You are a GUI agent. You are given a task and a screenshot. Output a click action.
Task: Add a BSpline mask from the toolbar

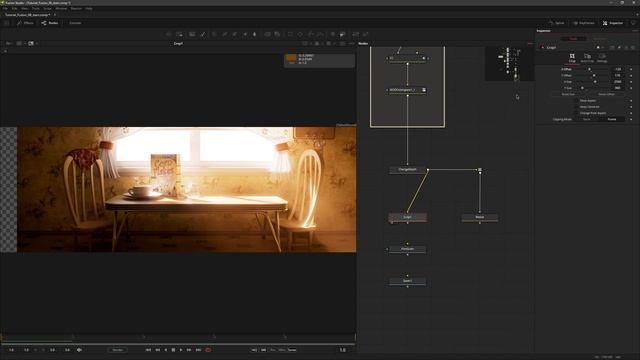320,34
